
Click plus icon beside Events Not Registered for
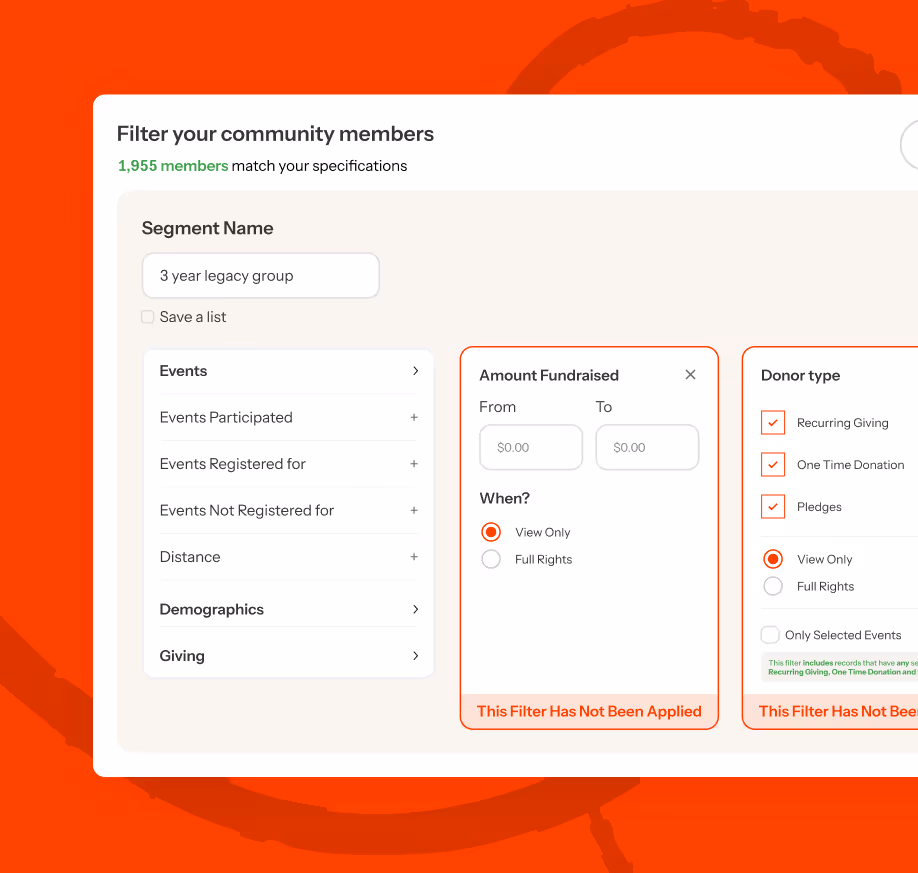tap(414, 511)
